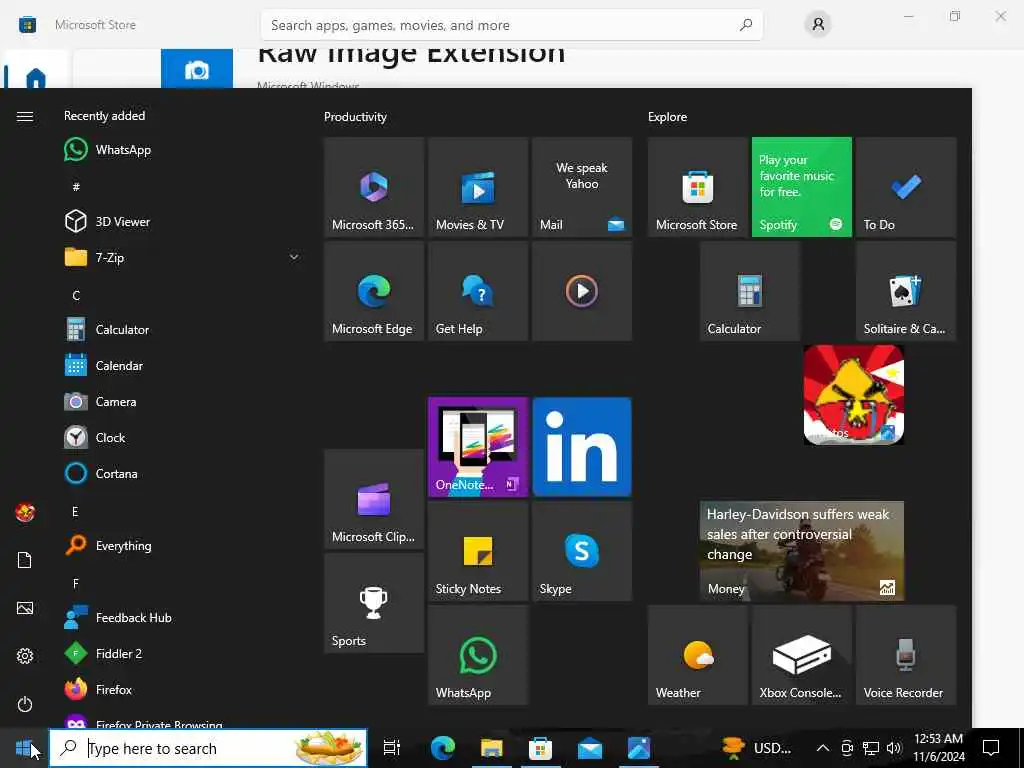This screenshot has width=1024, height=768.
Task: Click the Microsoft Store search magnifier icon
Action: coord(746,25)
